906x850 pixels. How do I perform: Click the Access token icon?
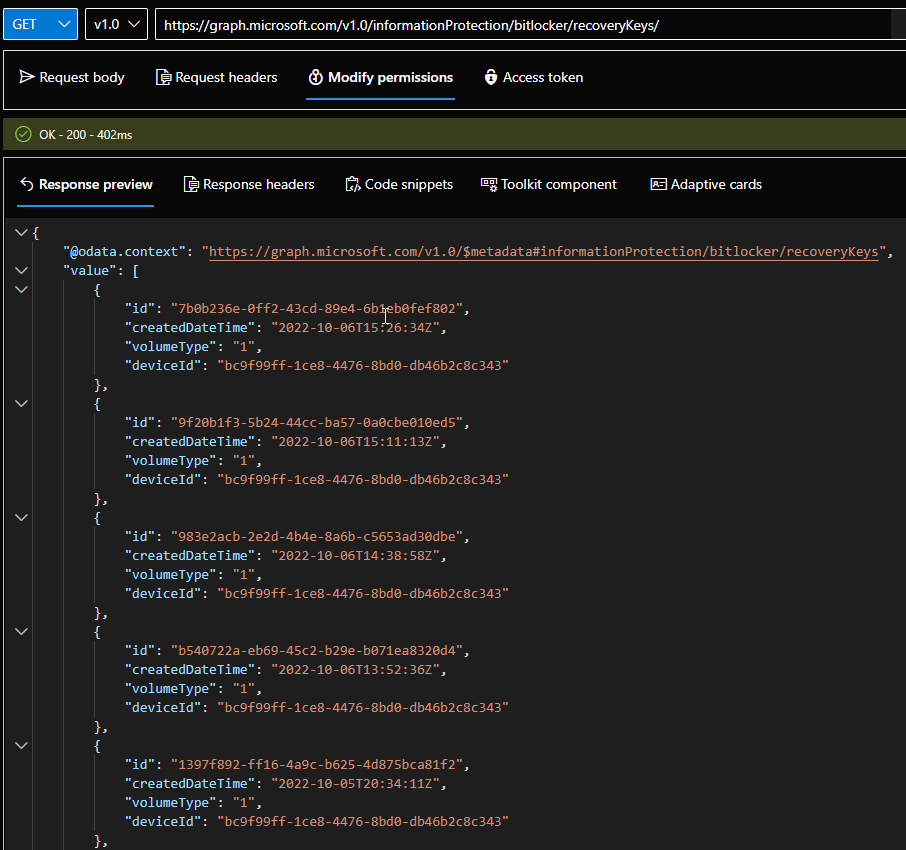(x=490, y=77)
